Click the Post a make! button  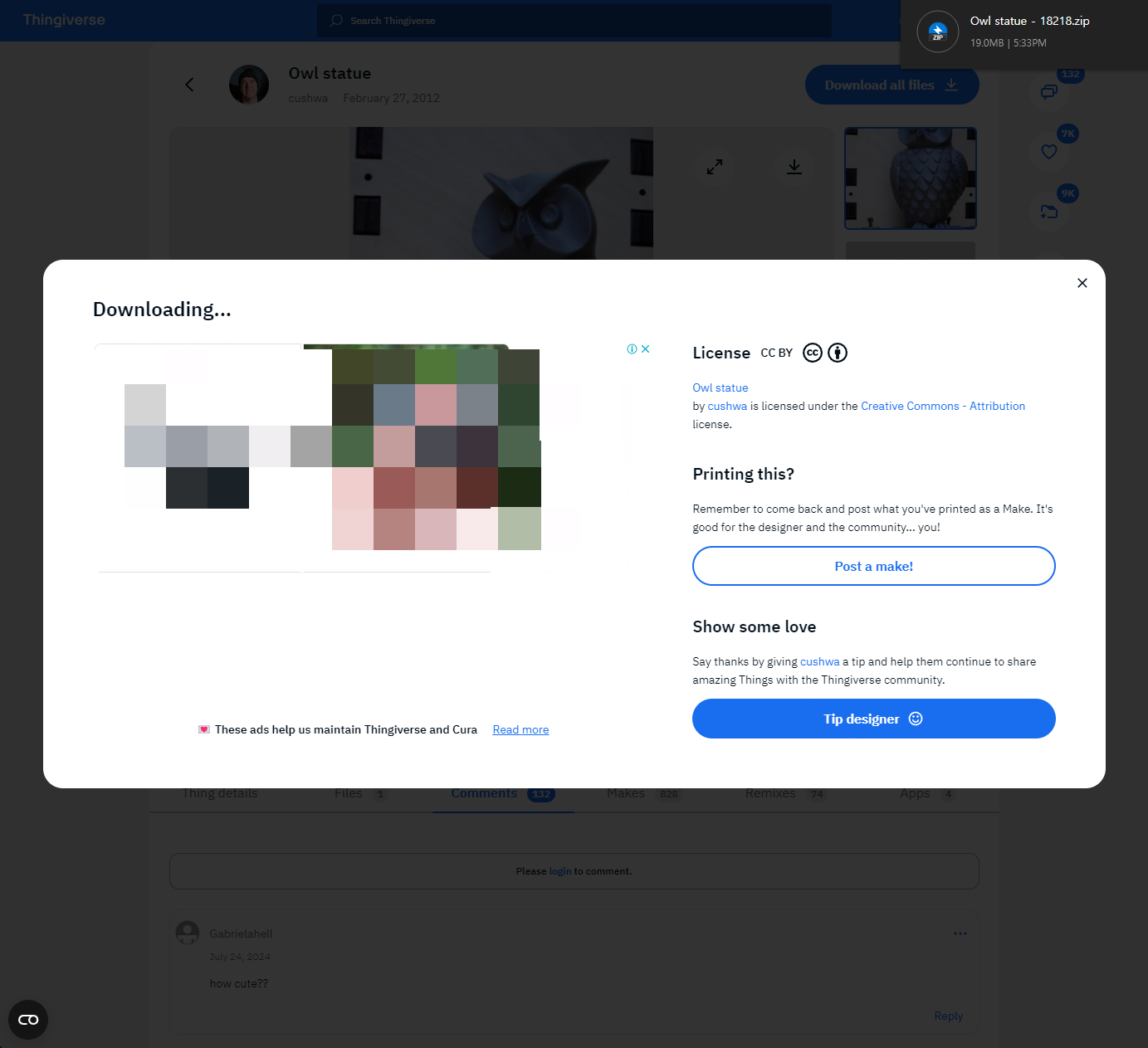tap(873, 566)
